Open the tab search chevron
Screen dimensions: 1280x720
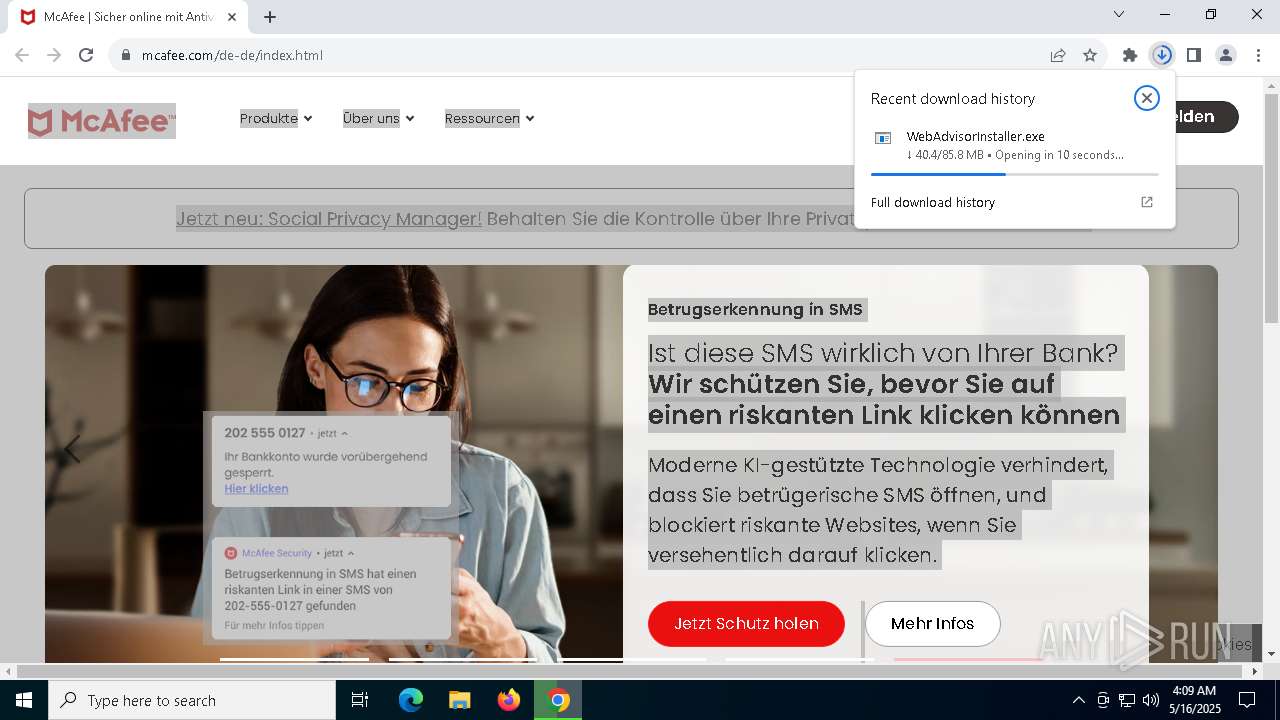point(1119,14)
